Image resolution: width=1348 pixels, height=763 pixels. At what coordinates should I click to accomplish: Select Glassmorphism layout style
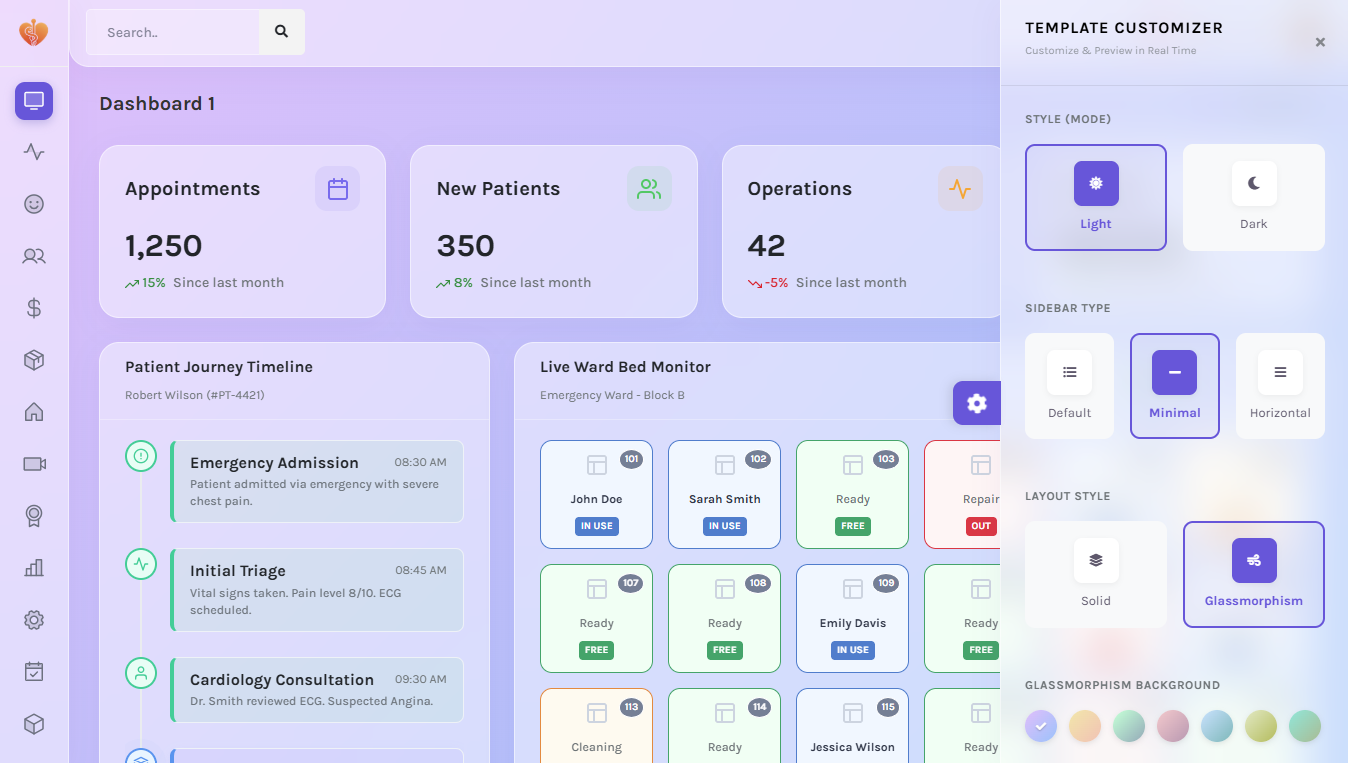click(1254, 574)
